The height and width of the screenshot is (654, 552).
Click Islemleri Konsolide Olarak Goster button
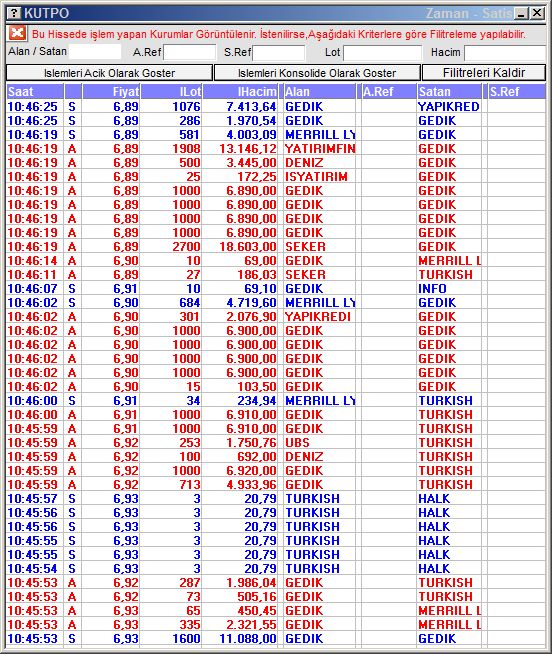tap(317, 73)
